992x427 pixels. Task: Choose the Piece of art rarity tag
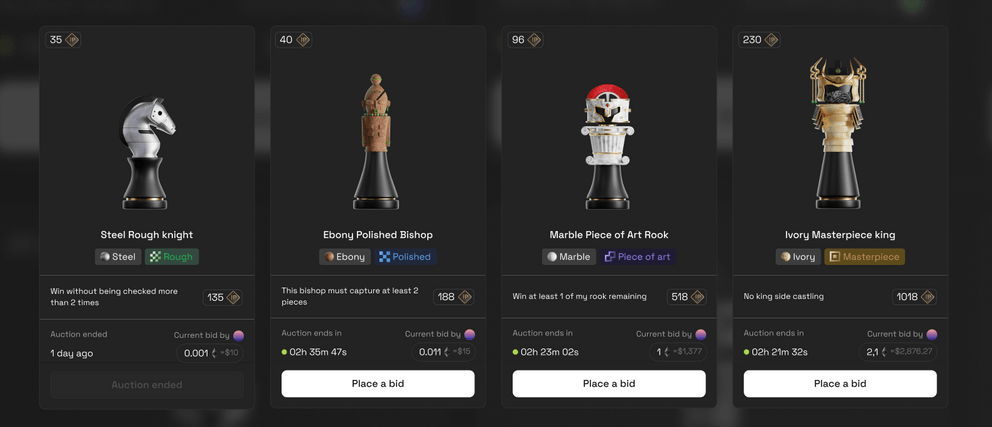tap(637, 257)
